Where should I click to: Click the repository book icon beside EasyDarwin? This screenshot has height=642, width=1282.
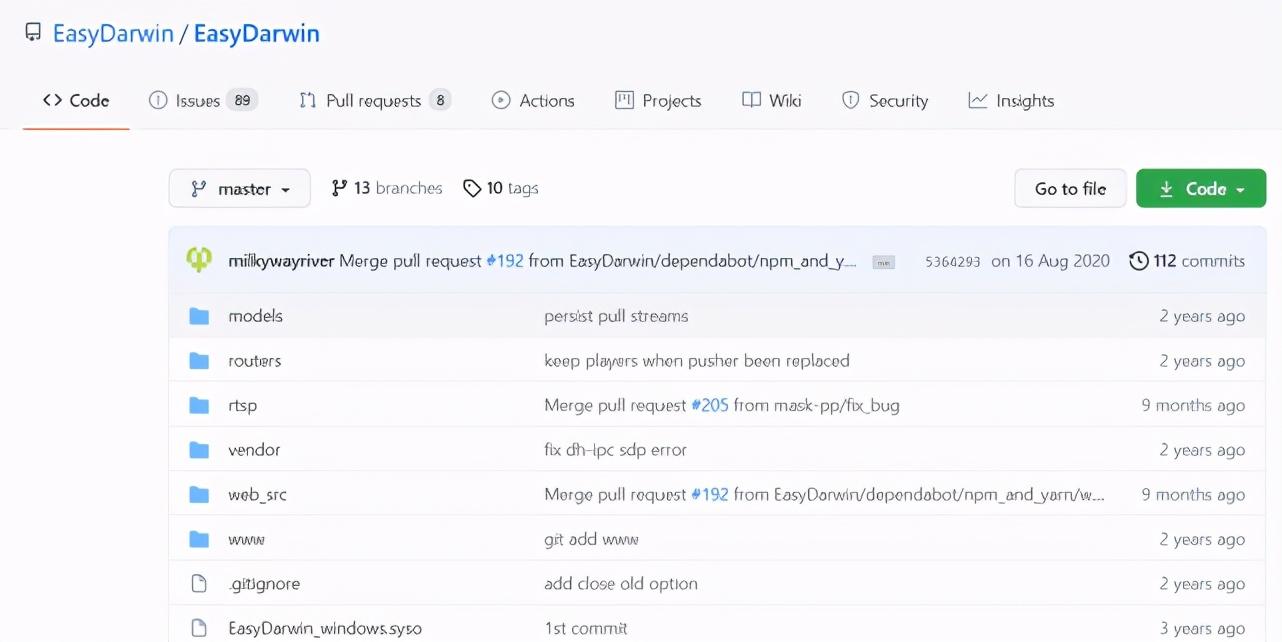coord(33,33)
